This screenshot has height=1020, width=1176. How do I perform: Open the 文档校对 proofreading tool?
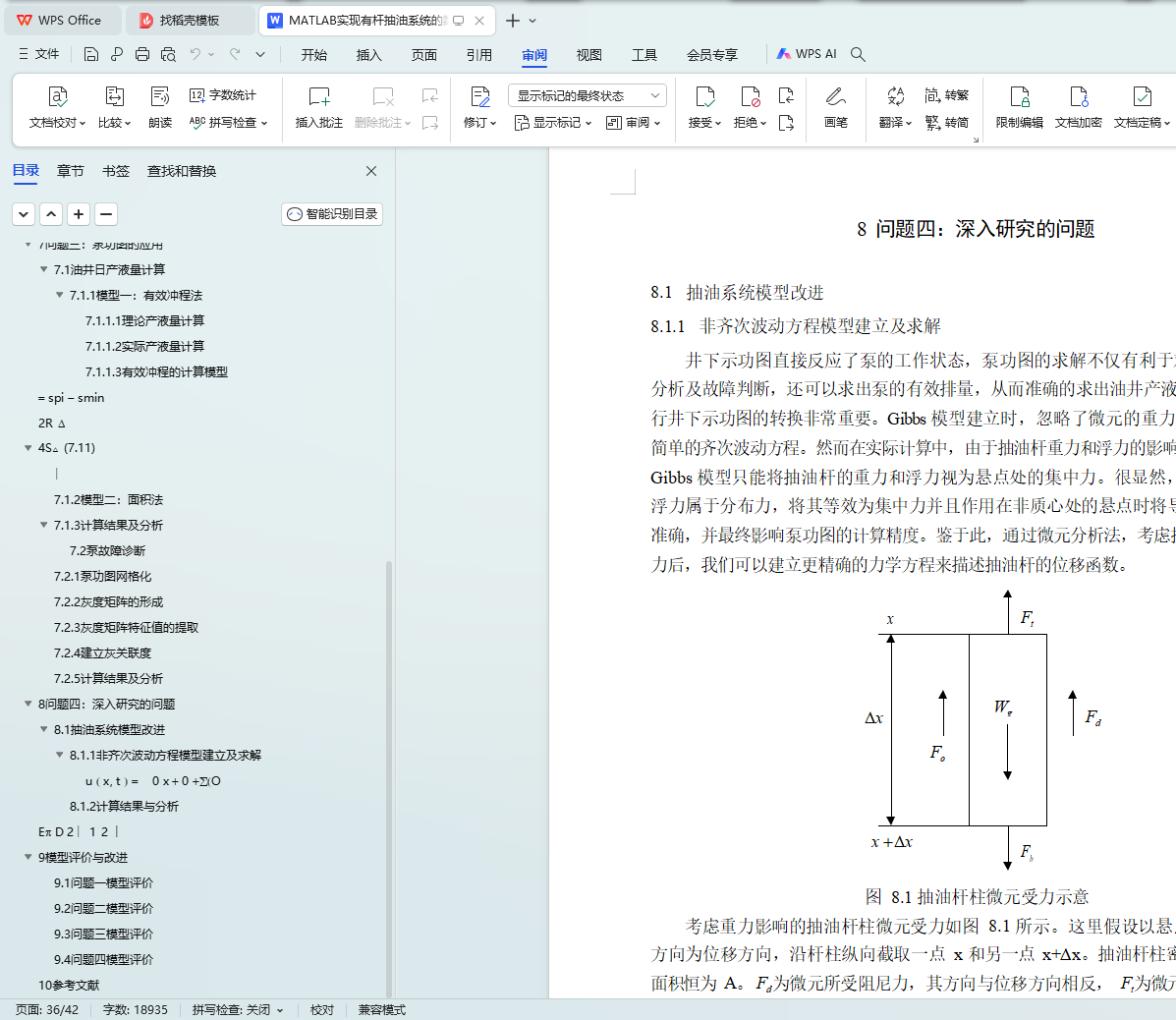(57, 107)
